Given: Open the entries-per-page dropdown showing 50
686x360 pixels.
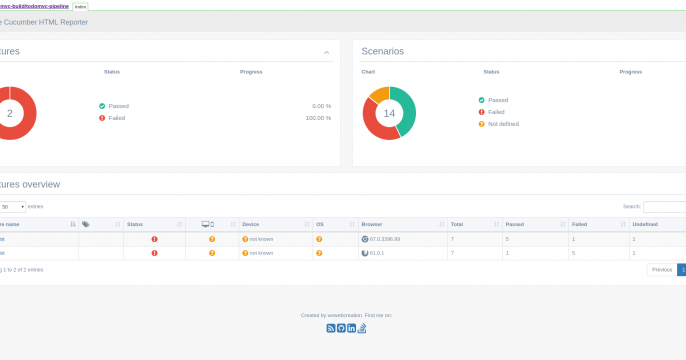Looking at the screenshot, I should [13, 207].
